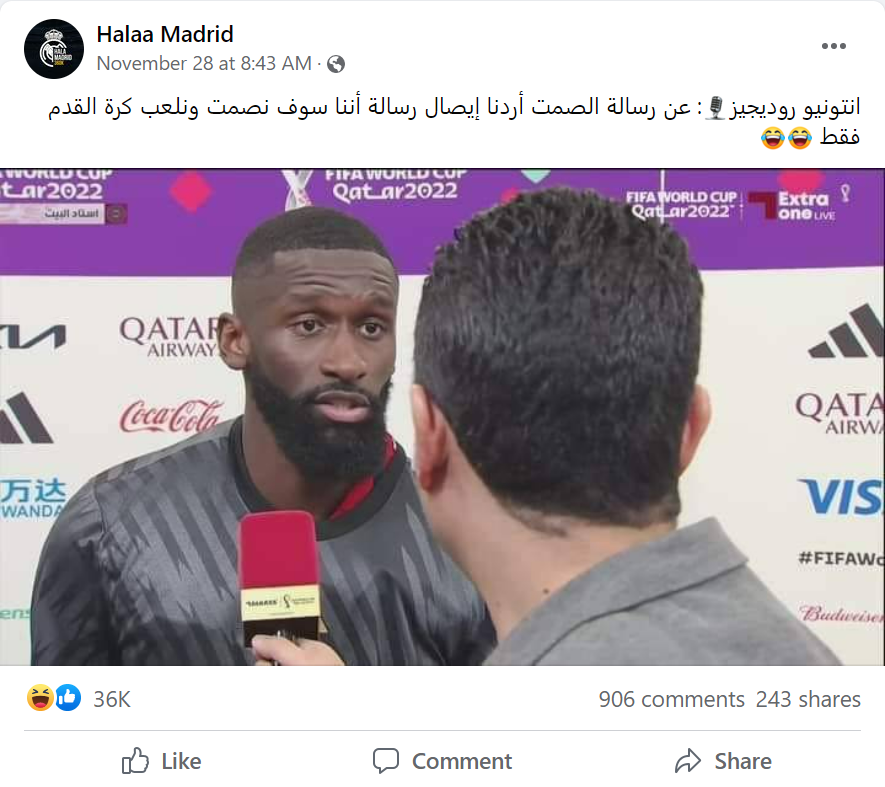Open the 906 comments list
885x787 pixels.
(672, 699)
